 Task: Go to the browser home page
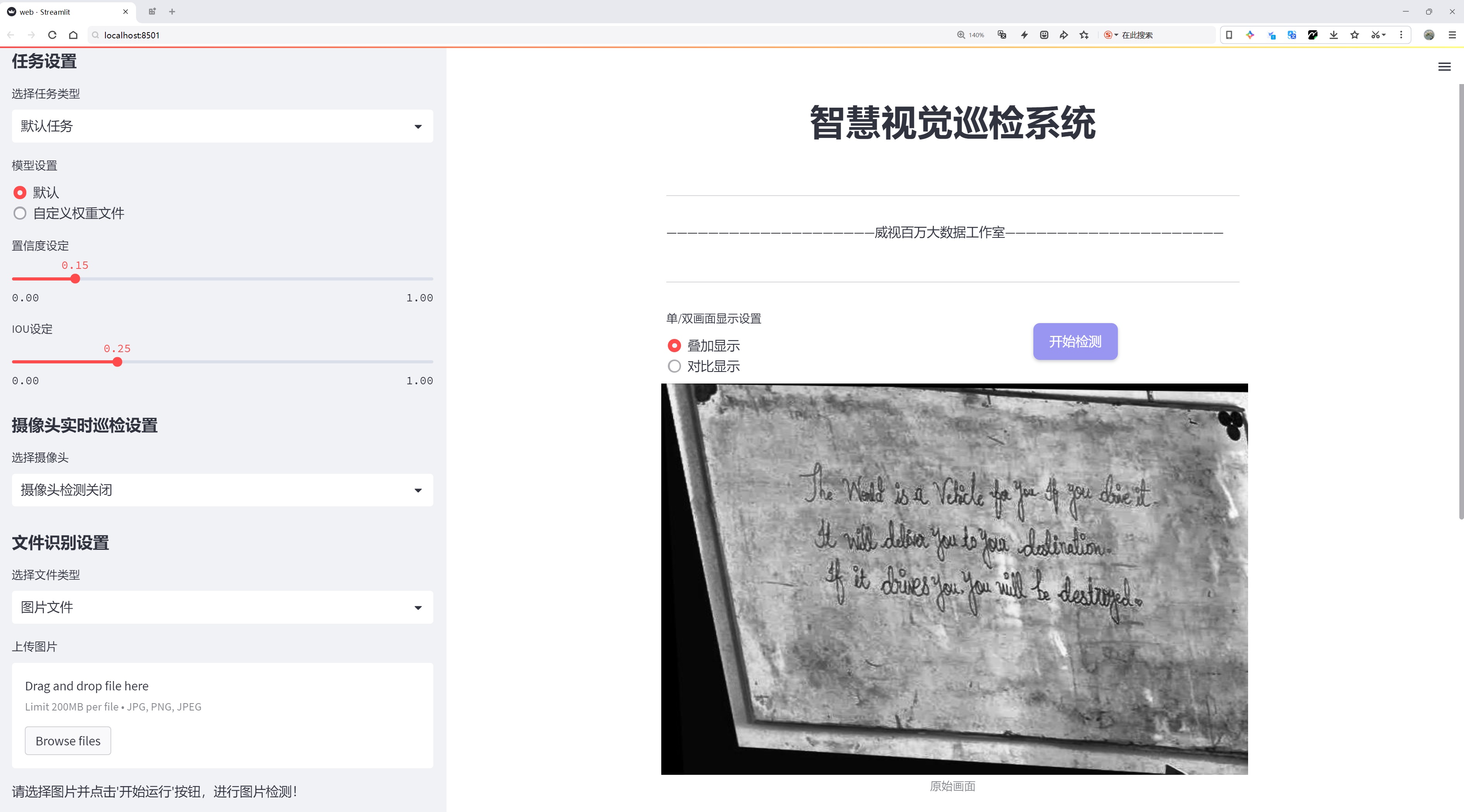(x=73, y=35)
